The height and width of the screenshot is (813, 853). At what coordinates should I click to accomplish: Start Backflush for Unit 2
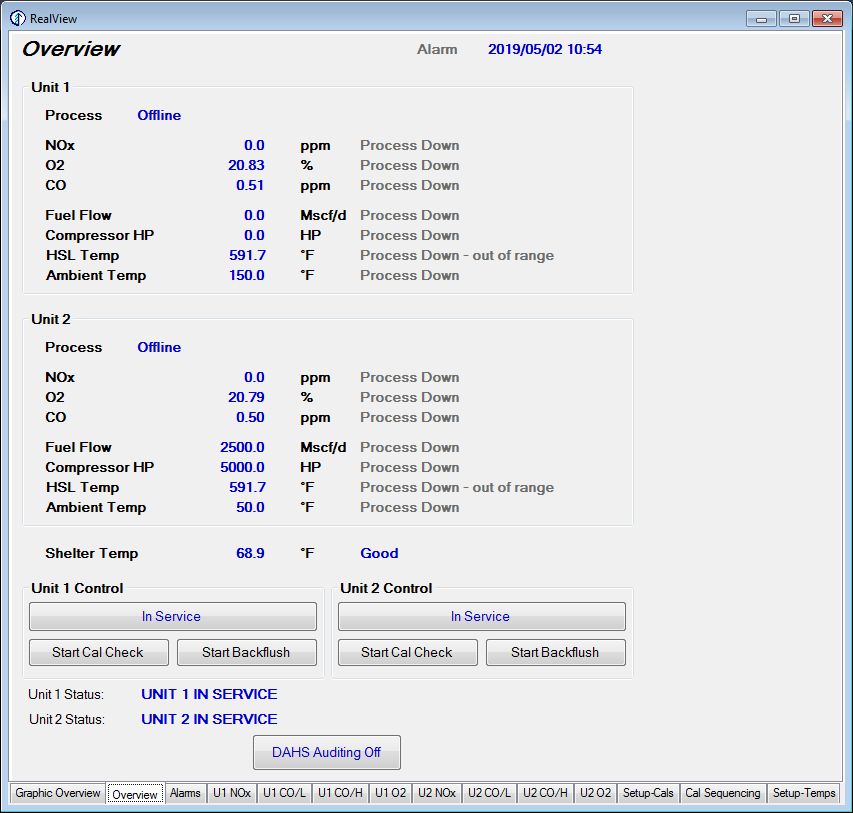[555, 652]
